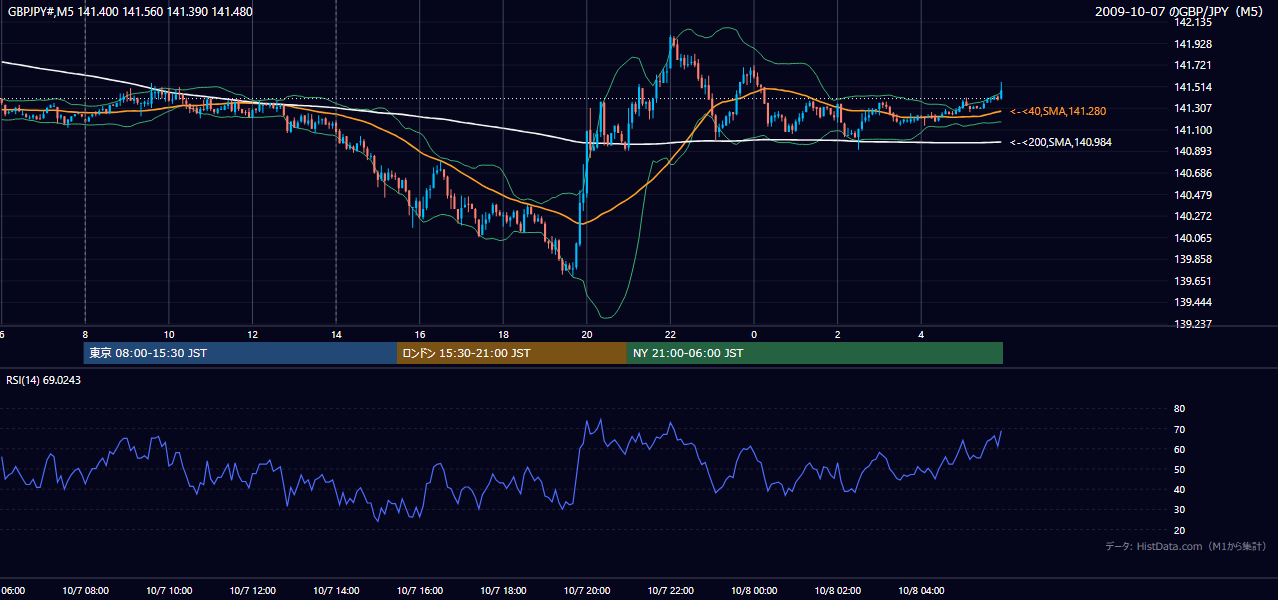This screenshot has width=1278, height=600.
Task: Click price axis value 141.928
Action: click(1194, 44)
